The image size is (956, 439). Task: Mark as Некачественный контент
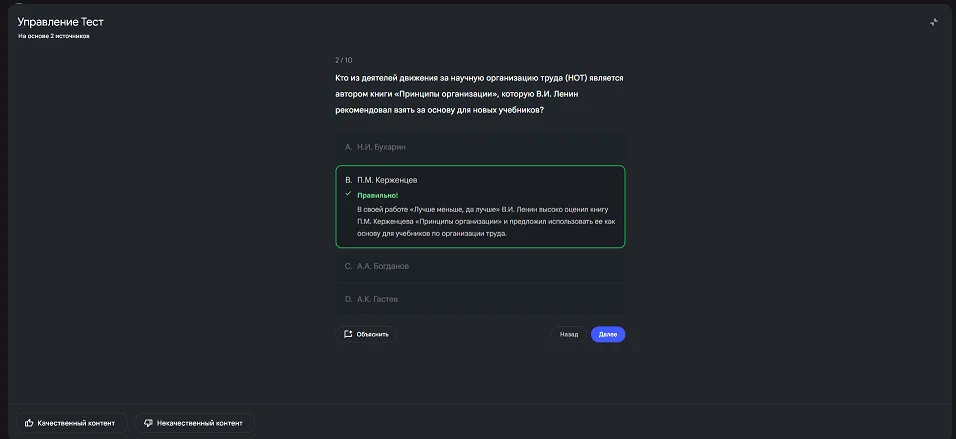point(194,423)
